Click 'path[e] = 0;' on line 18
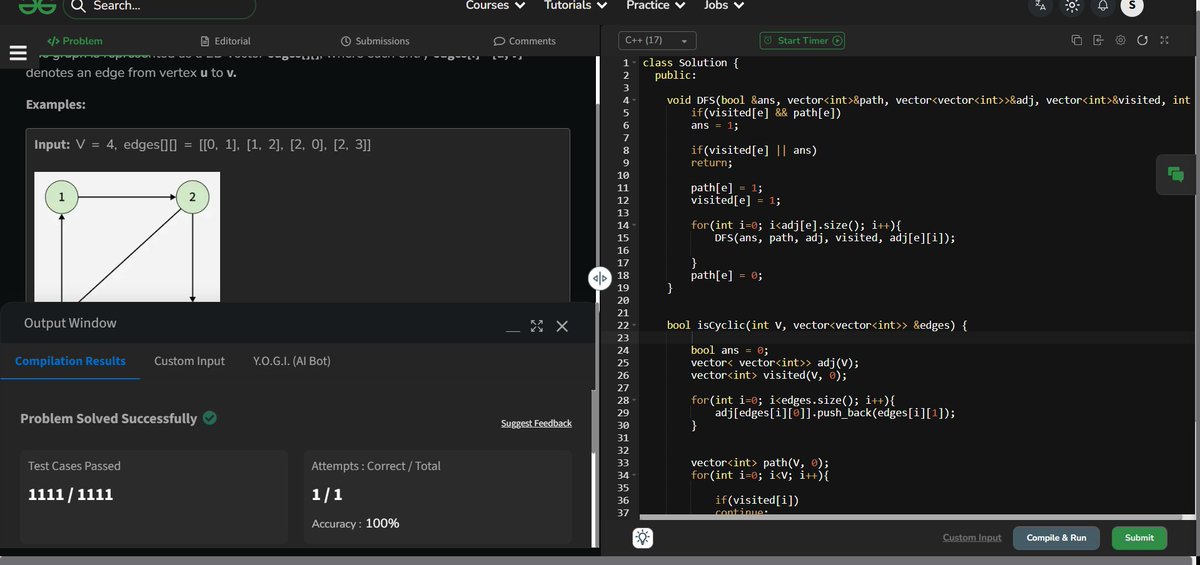This screenshot has width=1200, height=565. pos(727,275)
